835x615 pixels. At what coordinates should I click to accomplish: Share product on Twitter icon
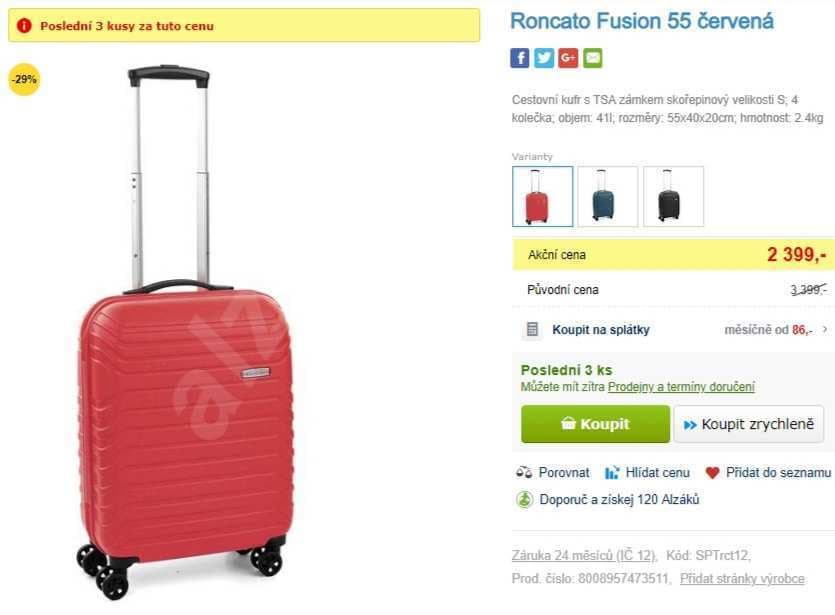[x=544, y=58]
